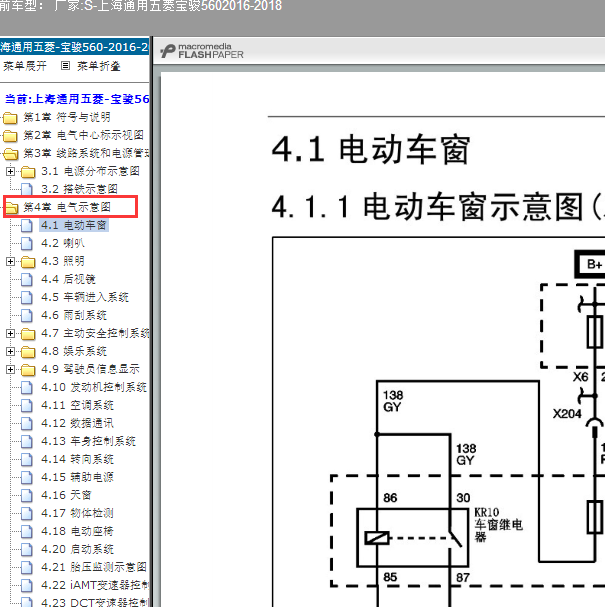Open the 4.1 电动车窗 entry
Viewport: 605px width, 607px height.
[74, 225]
